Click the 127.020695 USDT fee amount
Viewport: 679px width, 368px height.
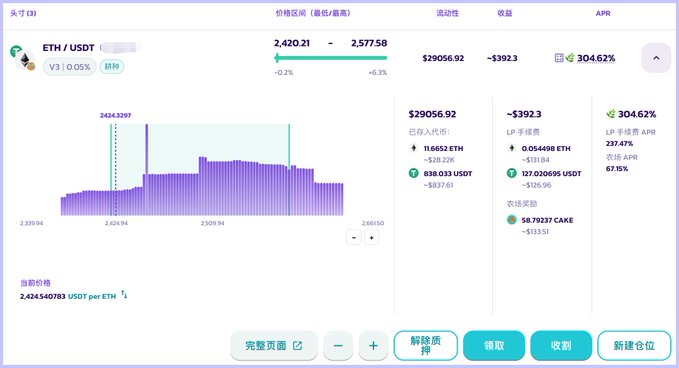pos(551,173)
